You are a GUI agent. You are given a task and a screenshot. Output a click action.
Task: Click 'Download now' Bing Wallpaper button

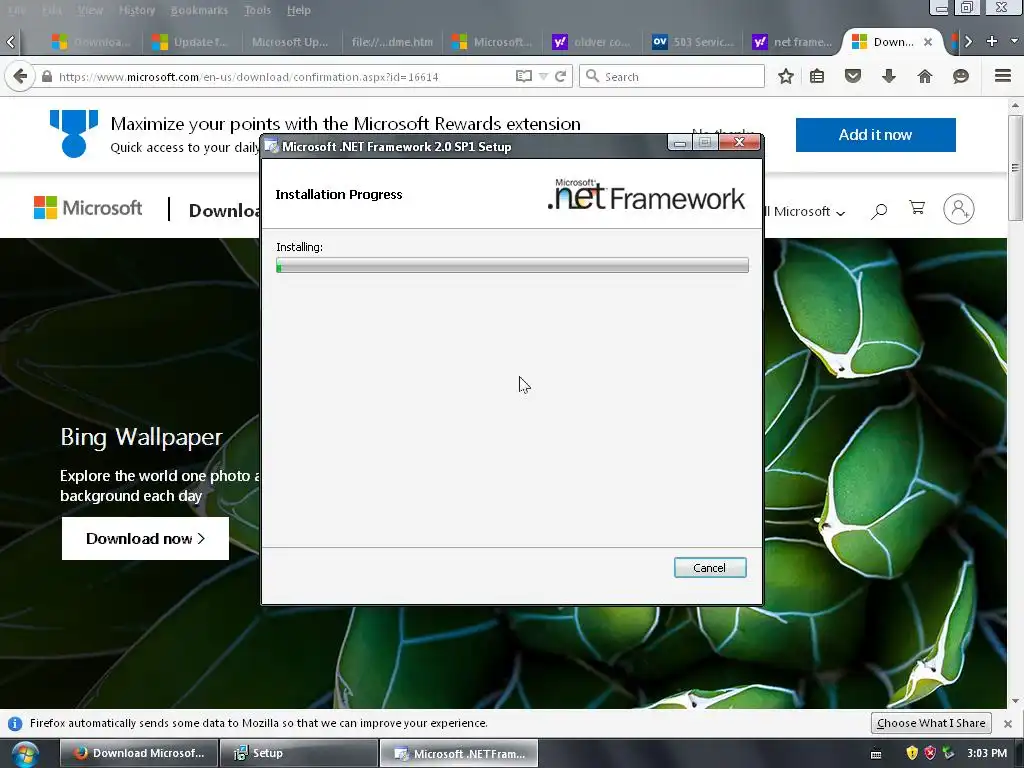pyautogui.click(x=145, y=538)
